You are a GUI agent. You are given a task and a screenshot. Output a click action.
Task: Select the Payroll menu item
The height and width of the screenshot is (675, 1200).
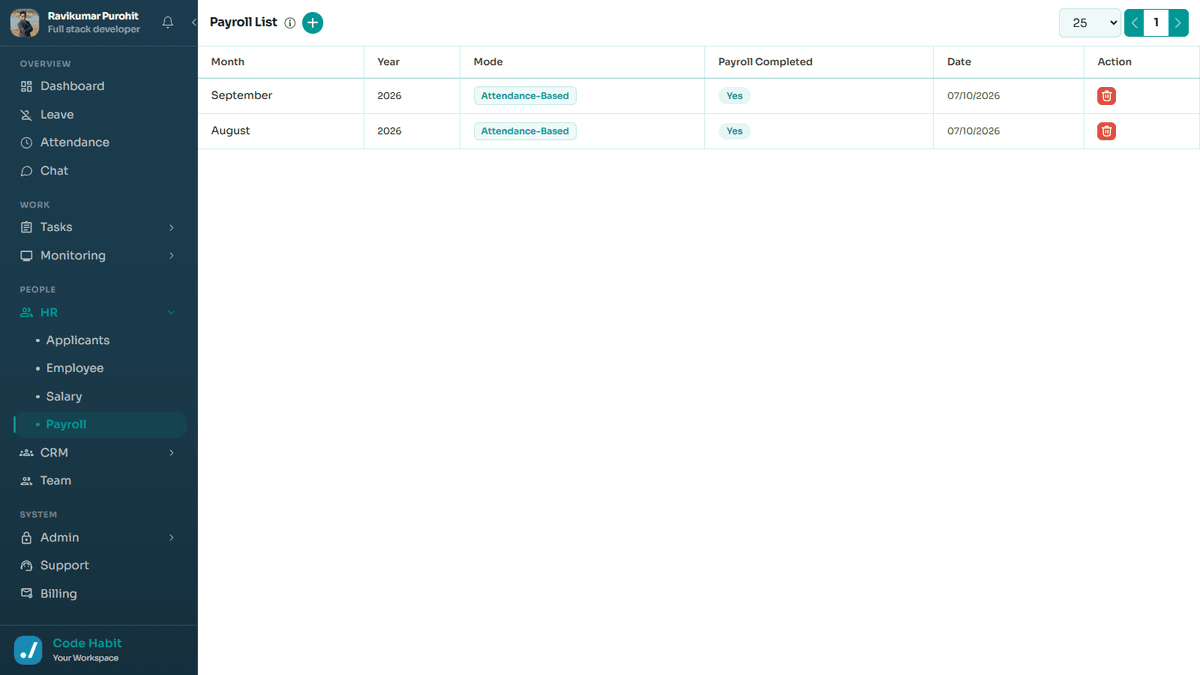coord(100,425)
